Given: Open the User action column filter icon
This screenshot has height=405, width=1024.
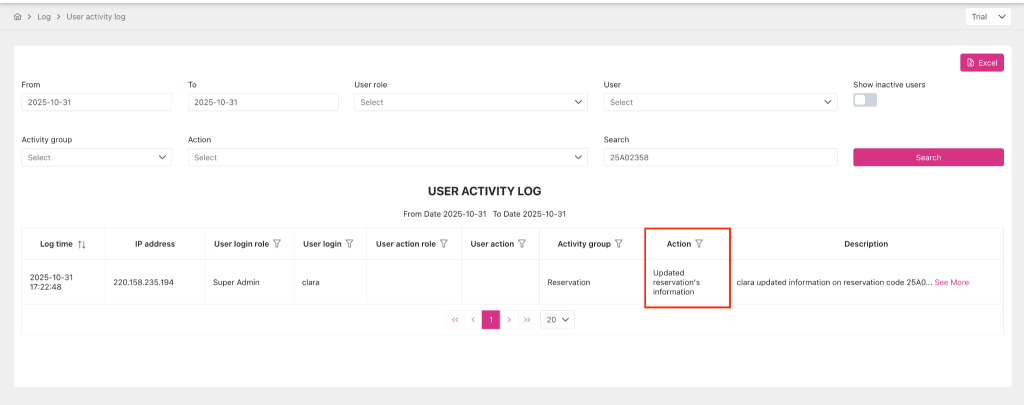Looking at the screenshot, I should tap(522, 244).
